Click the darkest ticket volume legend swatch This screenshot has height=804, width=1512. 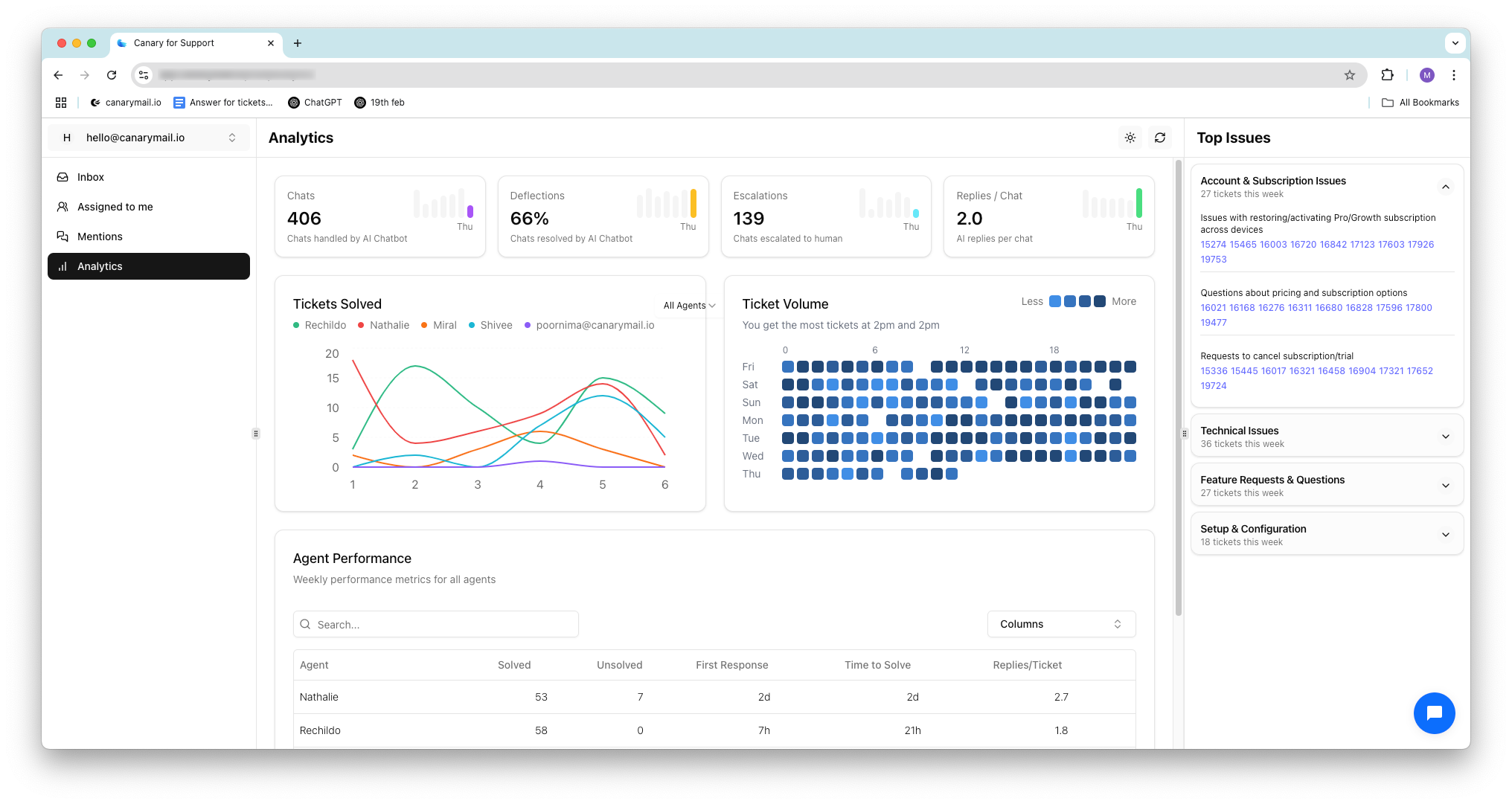tap(1100, 301)
